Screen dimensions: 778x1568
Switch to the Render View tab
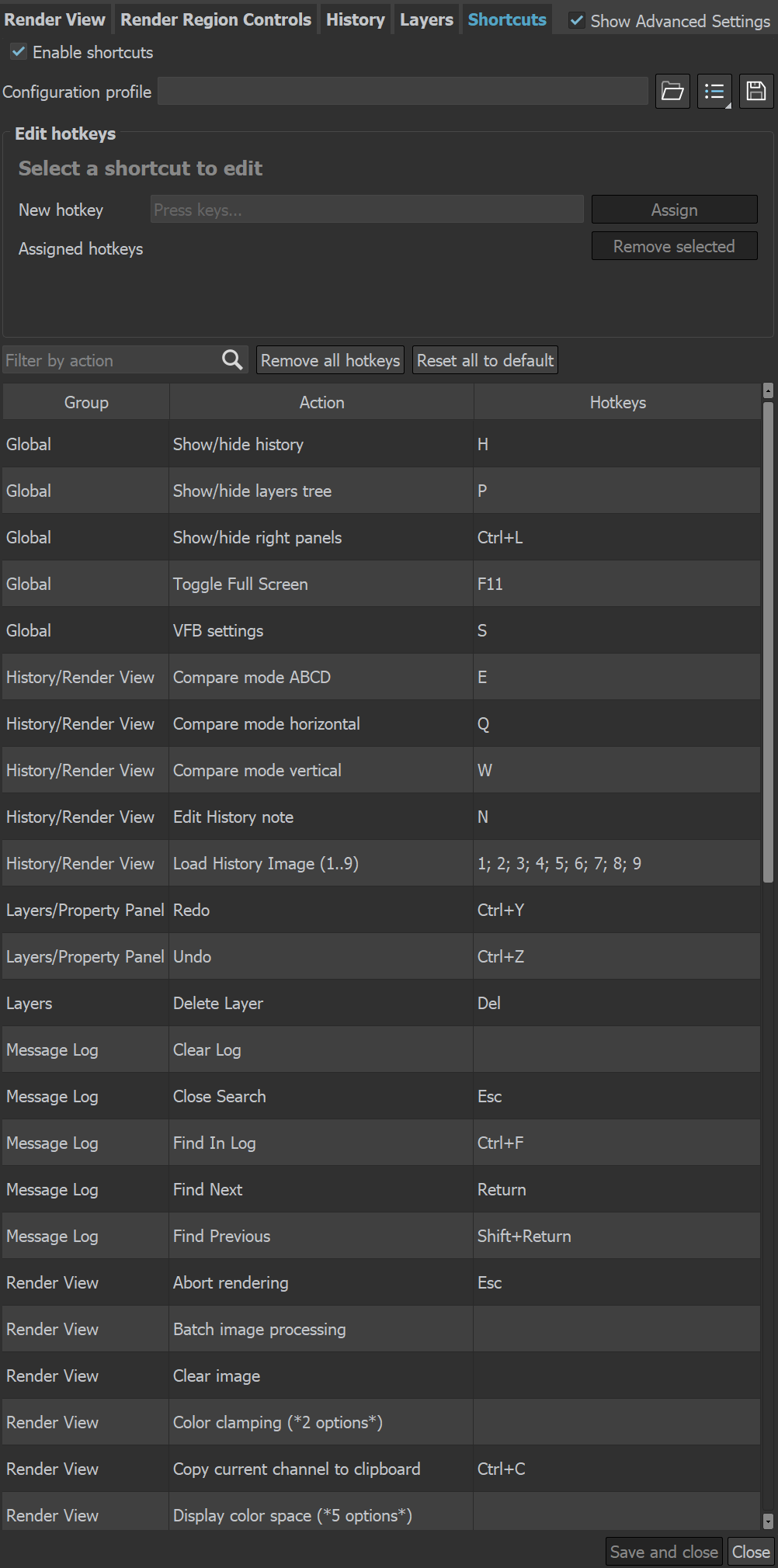click(54, 19)
